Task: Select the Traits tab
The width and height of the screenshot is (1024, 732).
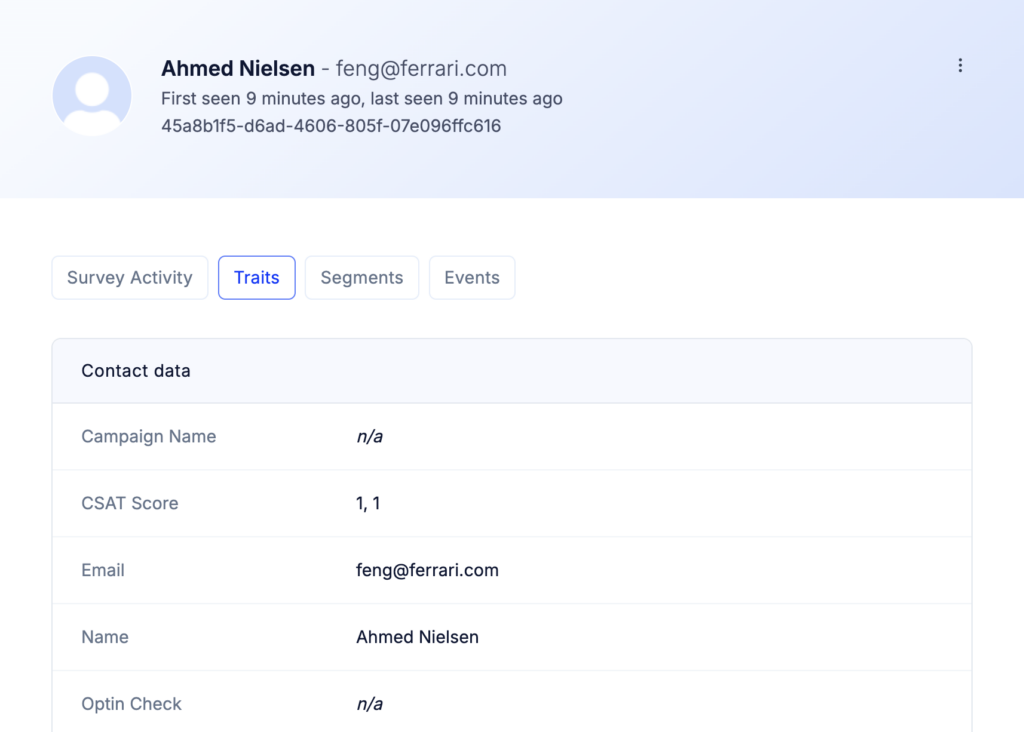Action: click(257, 278)
